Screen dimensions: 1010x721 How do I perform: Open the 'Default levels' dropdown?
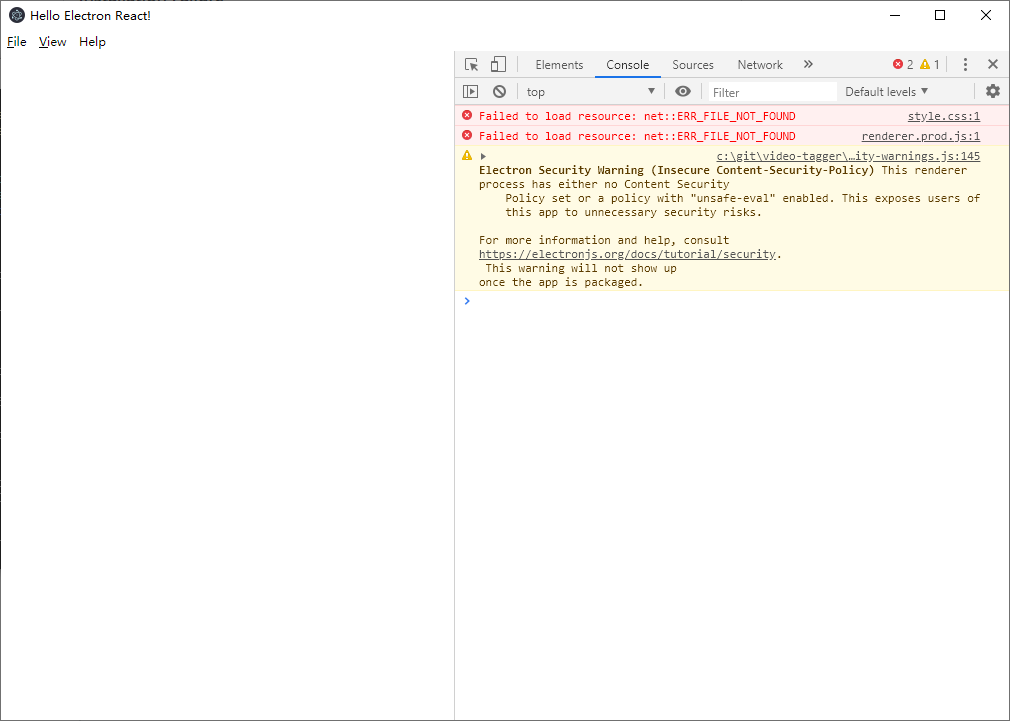887,91
